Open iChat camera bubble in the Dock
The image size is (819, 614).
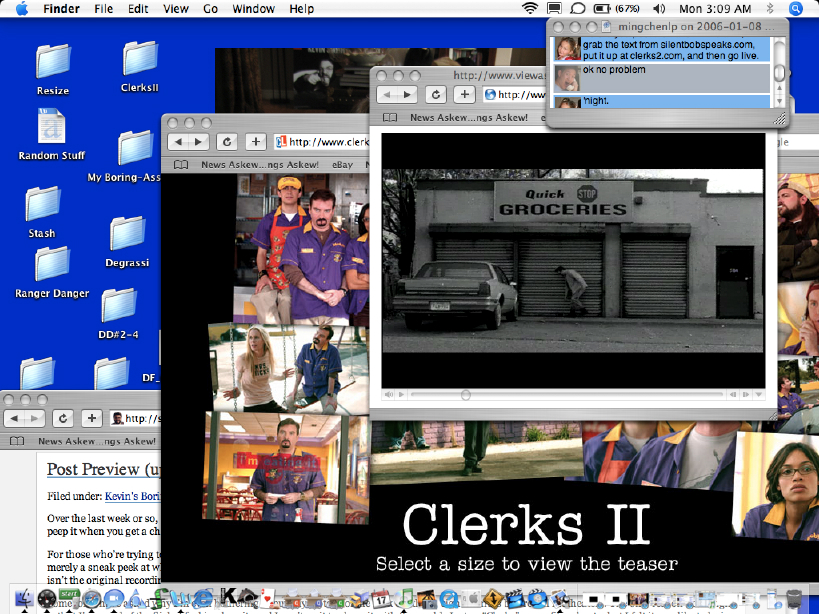(114, 598)
